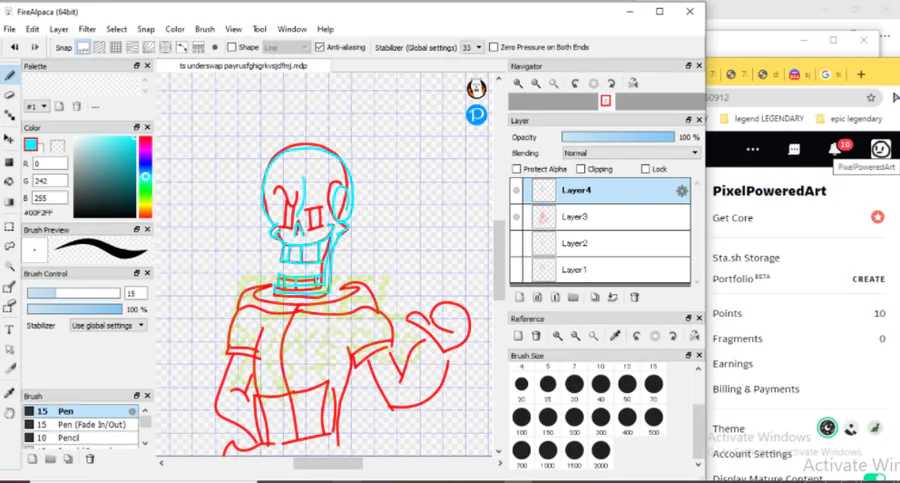Create a layer folder
The image size is (900, 483).
(x=573, y=297)
